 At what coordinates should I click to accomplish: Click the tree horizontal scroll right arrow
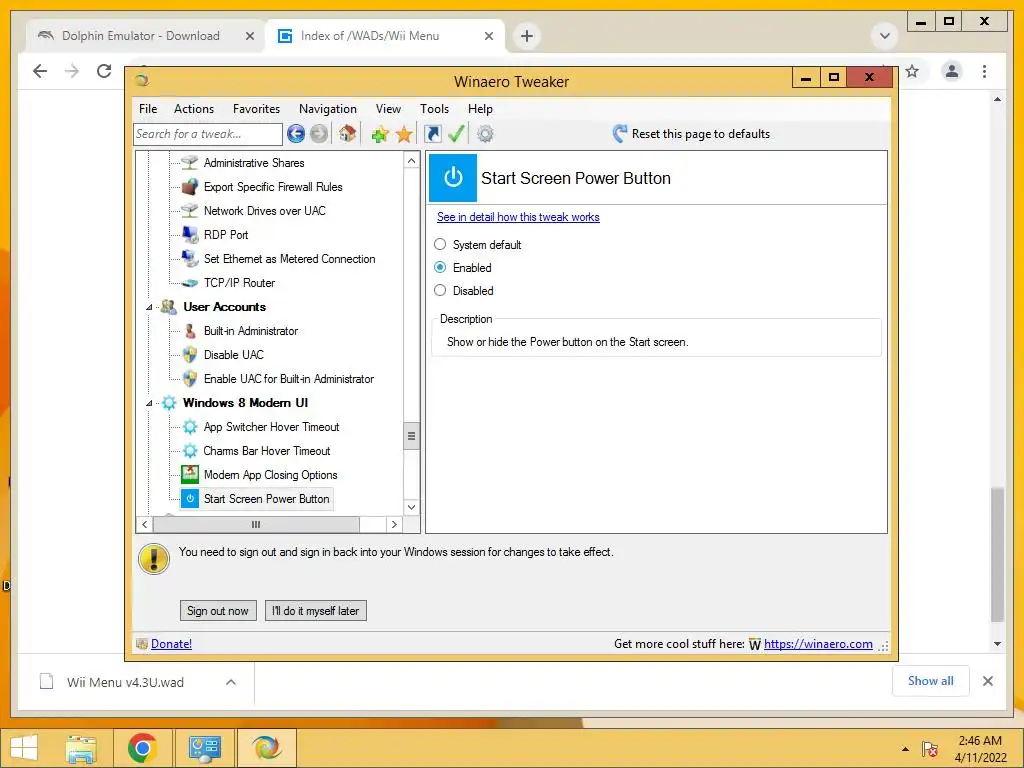pyautogui.click(x=394, y=524)
